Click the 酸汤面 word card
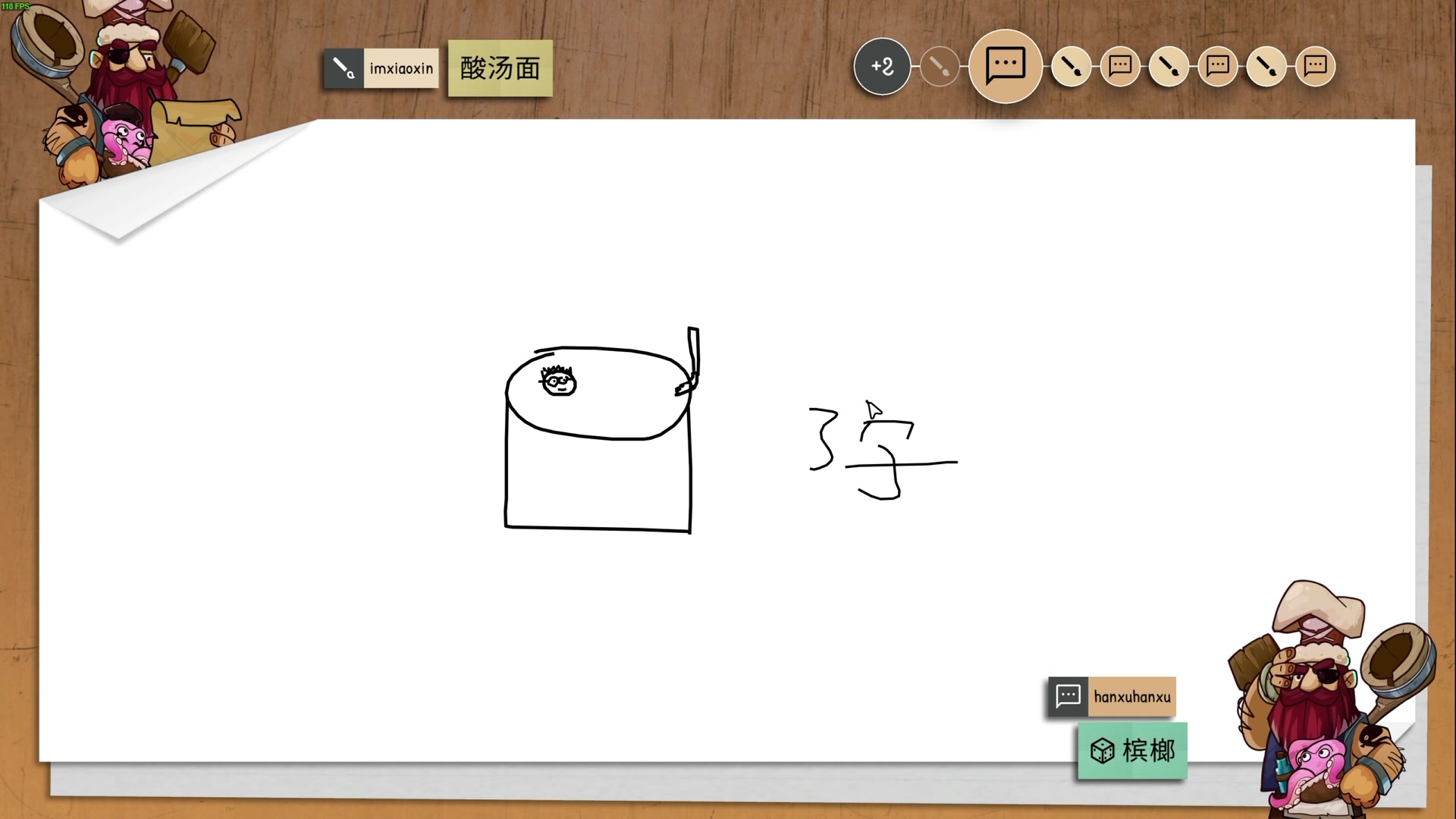Image resolution: width=1456 pixels, height=819 pixels. pyautogui.click(x=500, y=69)
